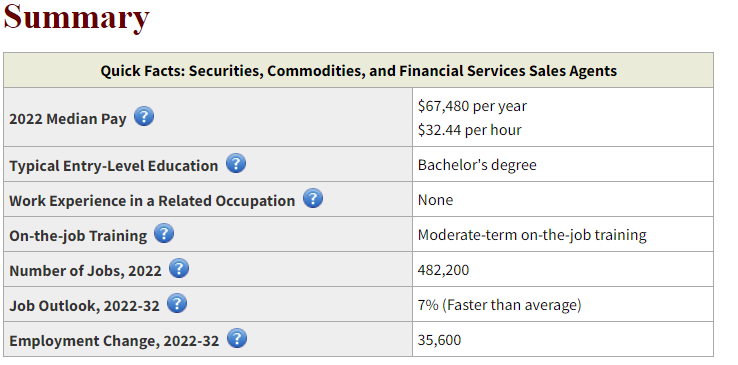Click help icon beside Job Outlook, 2022-32
The image size is (738, 365).
(177, 303)
